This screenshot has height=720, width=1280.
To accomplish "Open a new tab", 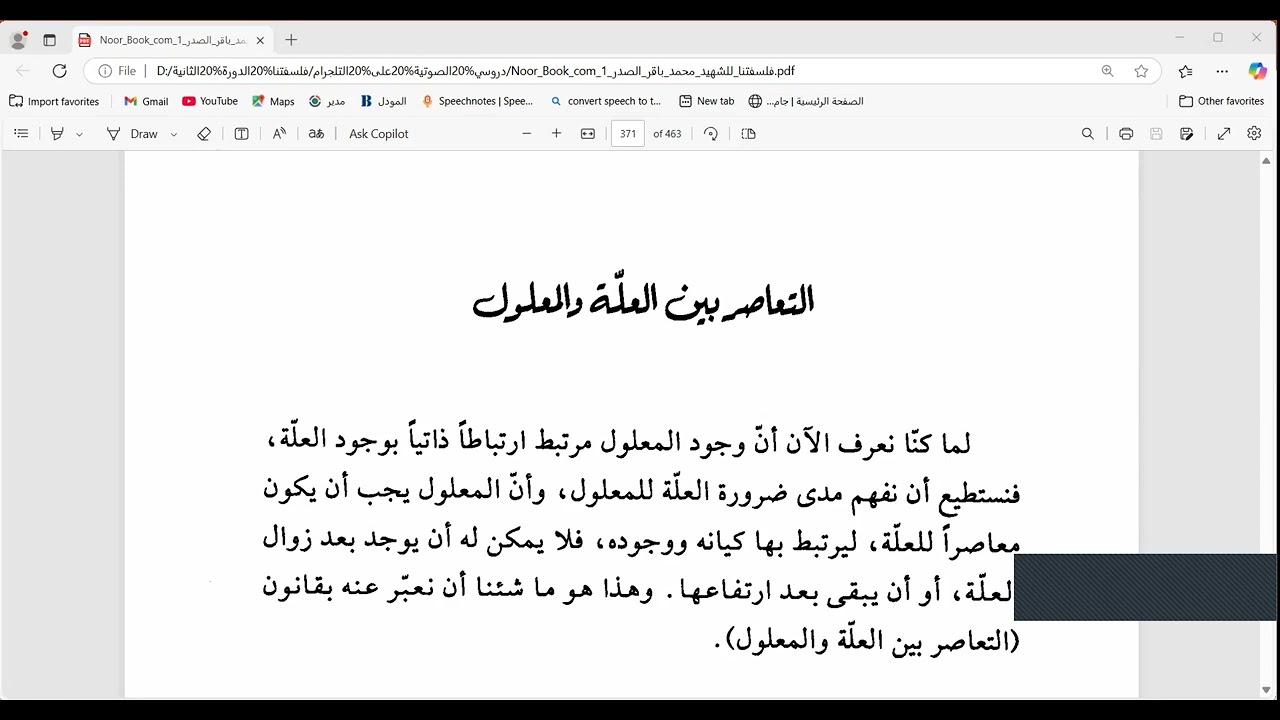I will 291,40.
